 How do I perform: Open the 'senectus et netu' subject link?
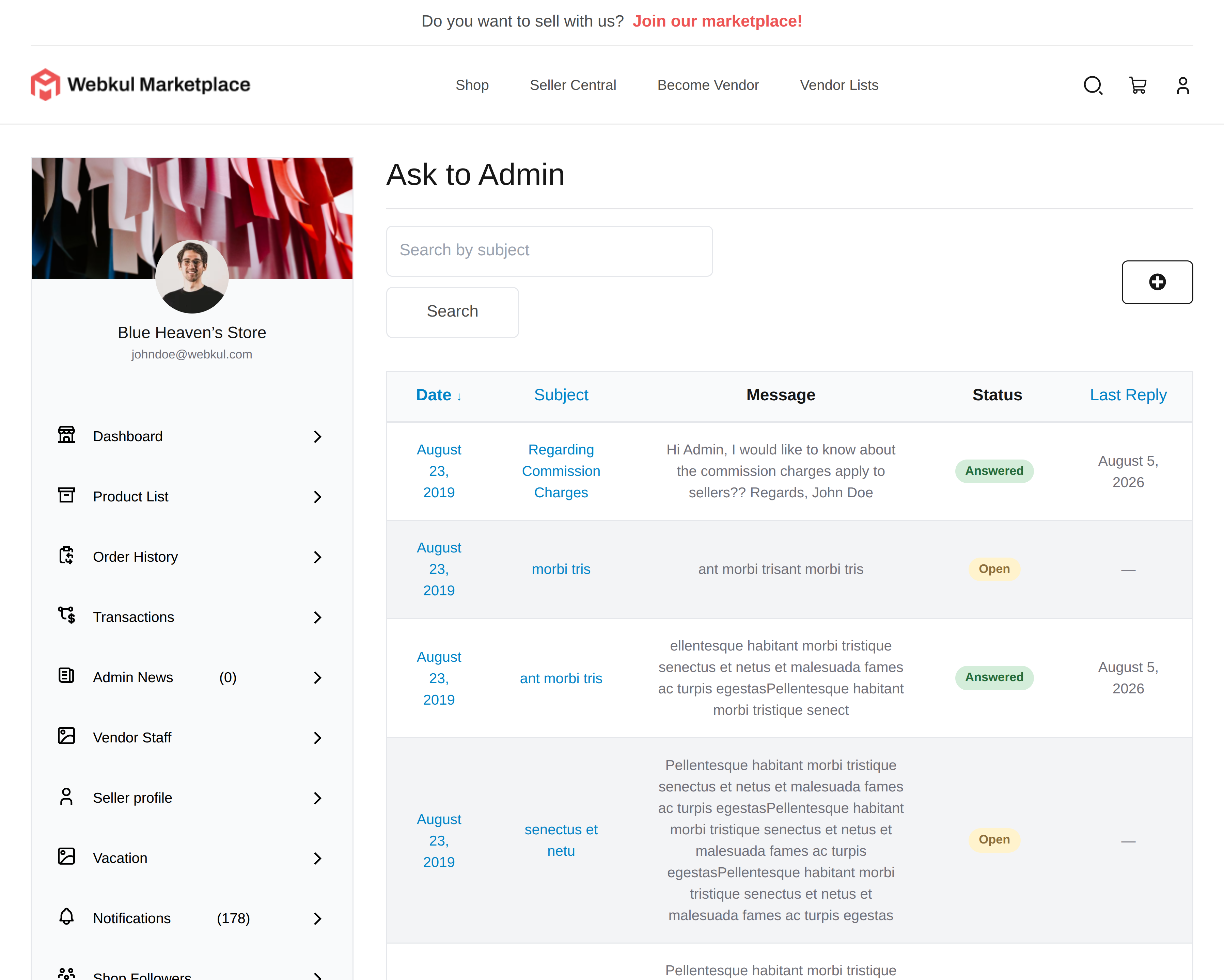point(561,840)
